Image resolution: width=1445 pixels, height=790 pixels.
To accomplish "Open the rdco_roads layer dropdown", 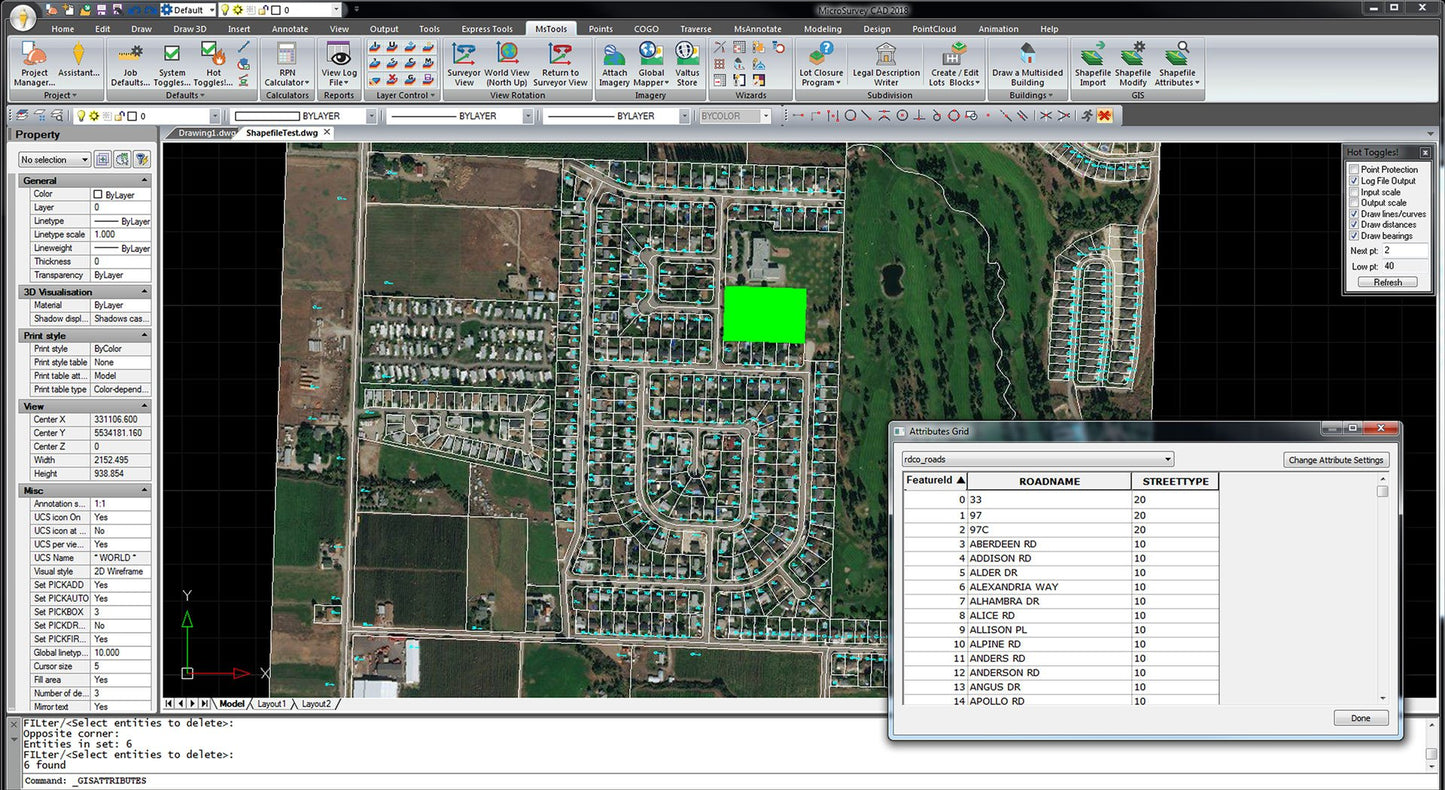I will click(1167, 459).
